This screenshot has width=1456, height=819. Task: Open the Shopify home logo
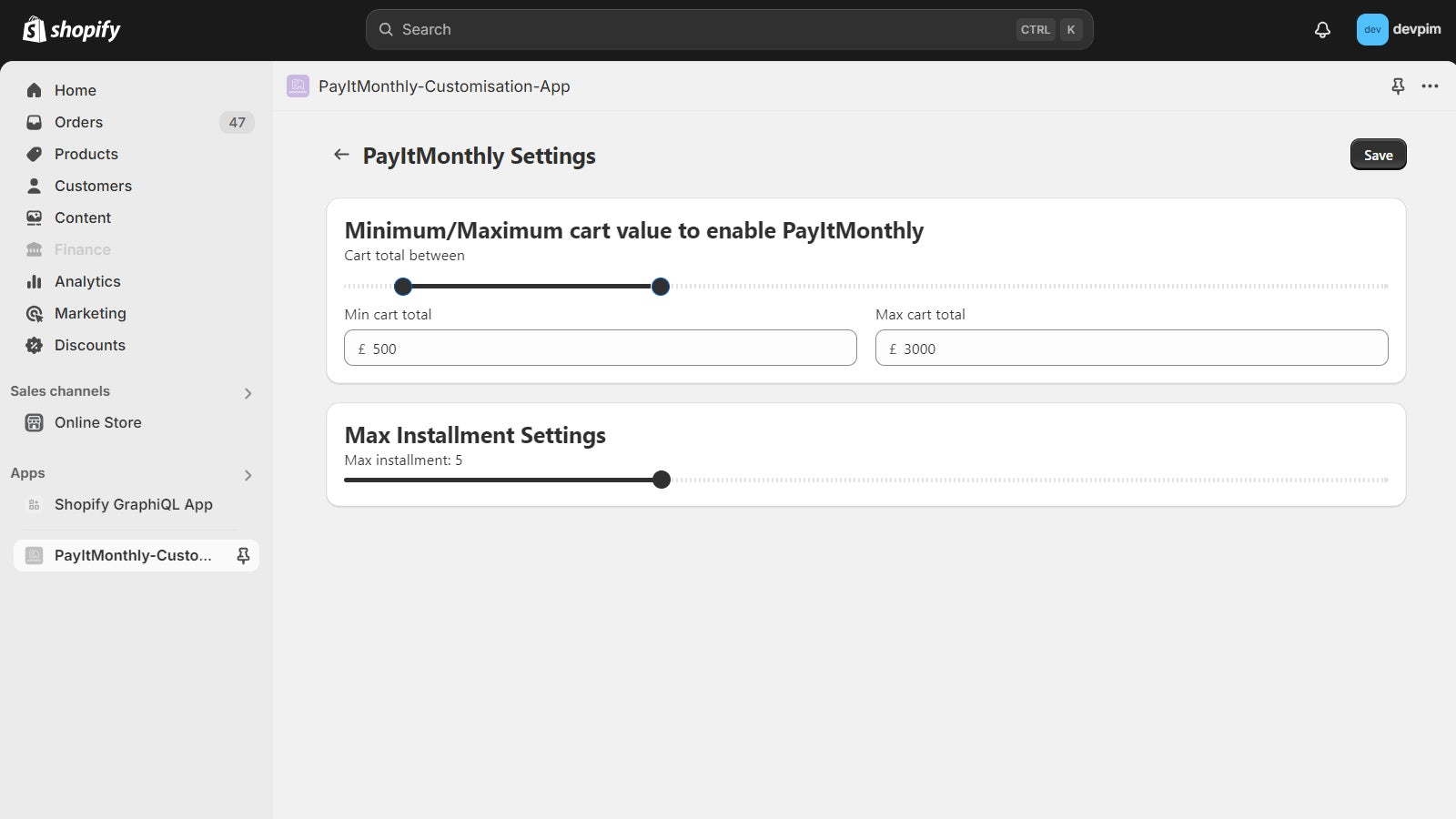73,29
